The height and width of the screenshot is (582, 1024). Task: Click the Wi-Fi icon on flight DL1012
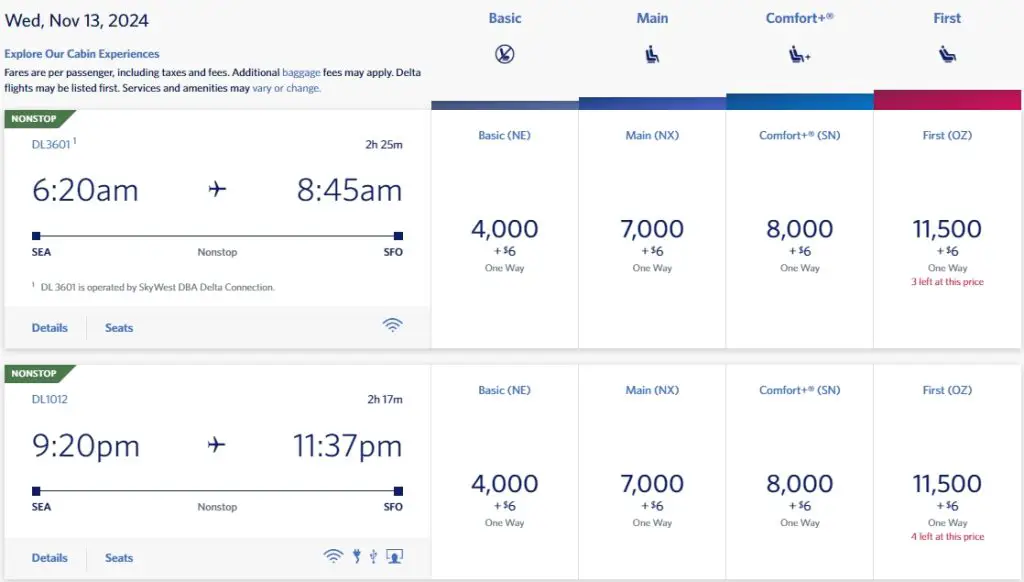(332, 557)
